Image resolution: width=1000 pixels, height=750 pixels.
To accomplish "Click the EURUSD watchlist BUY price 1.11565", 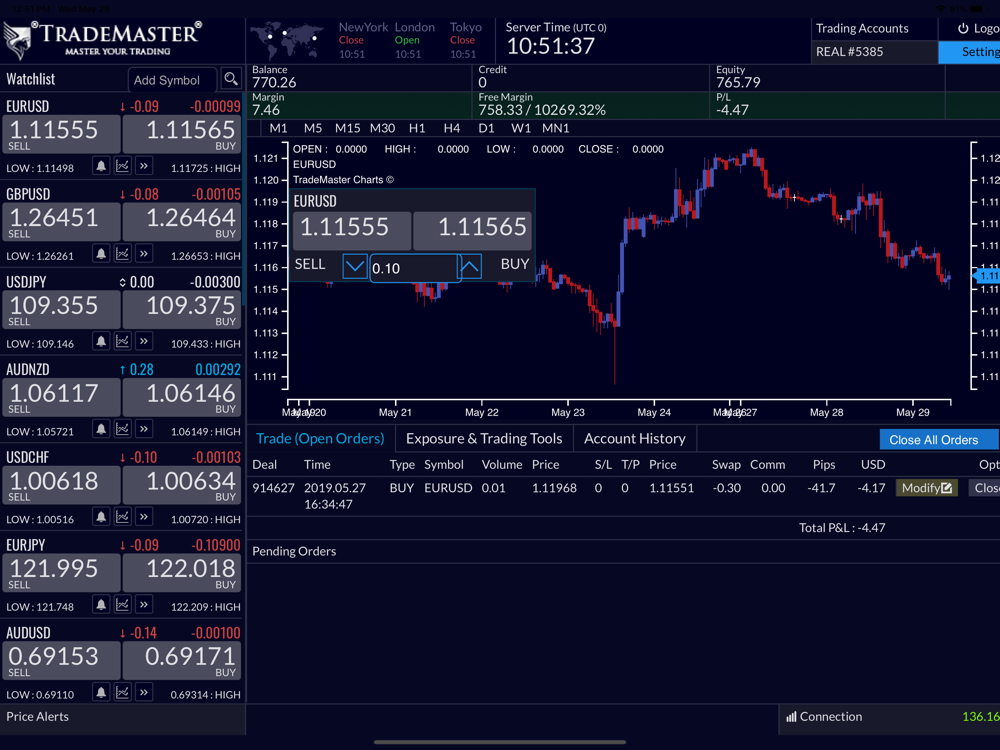I will click(182, 135).
